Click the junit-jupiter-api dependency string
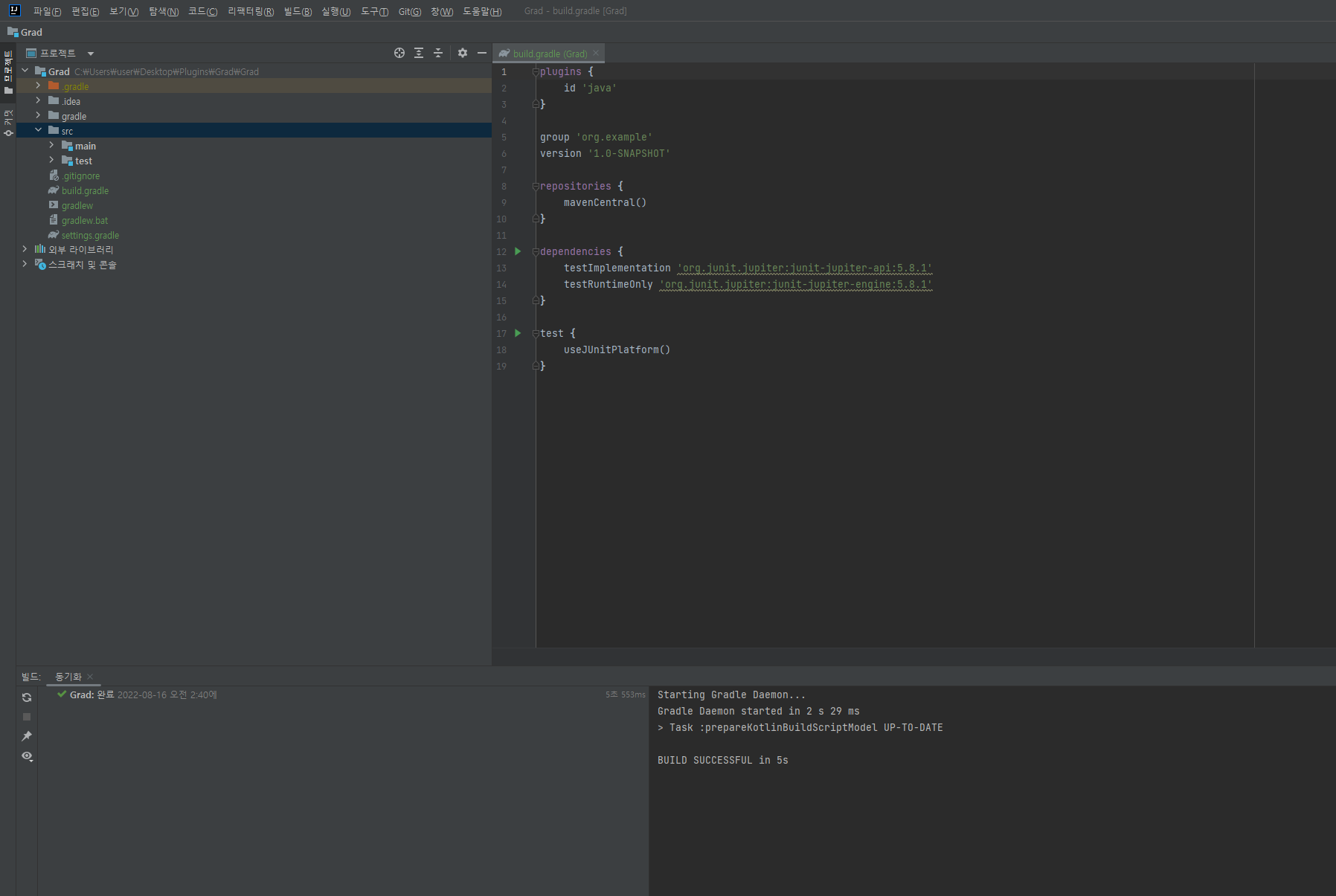The image size is (1336, 896). click(804, 268)
